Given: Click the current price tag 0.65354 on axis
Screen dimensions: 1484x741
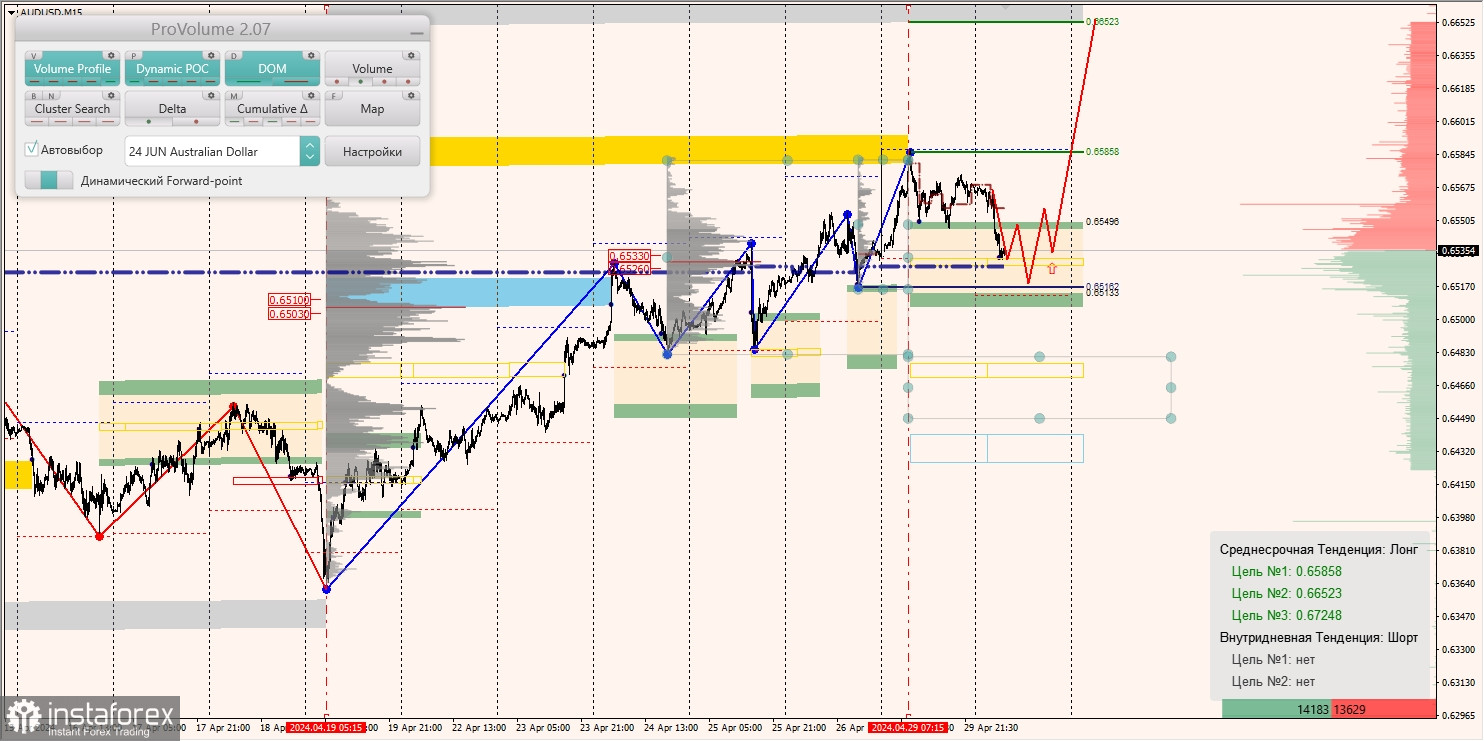Looking at the screenshot, I should 1459,251.
